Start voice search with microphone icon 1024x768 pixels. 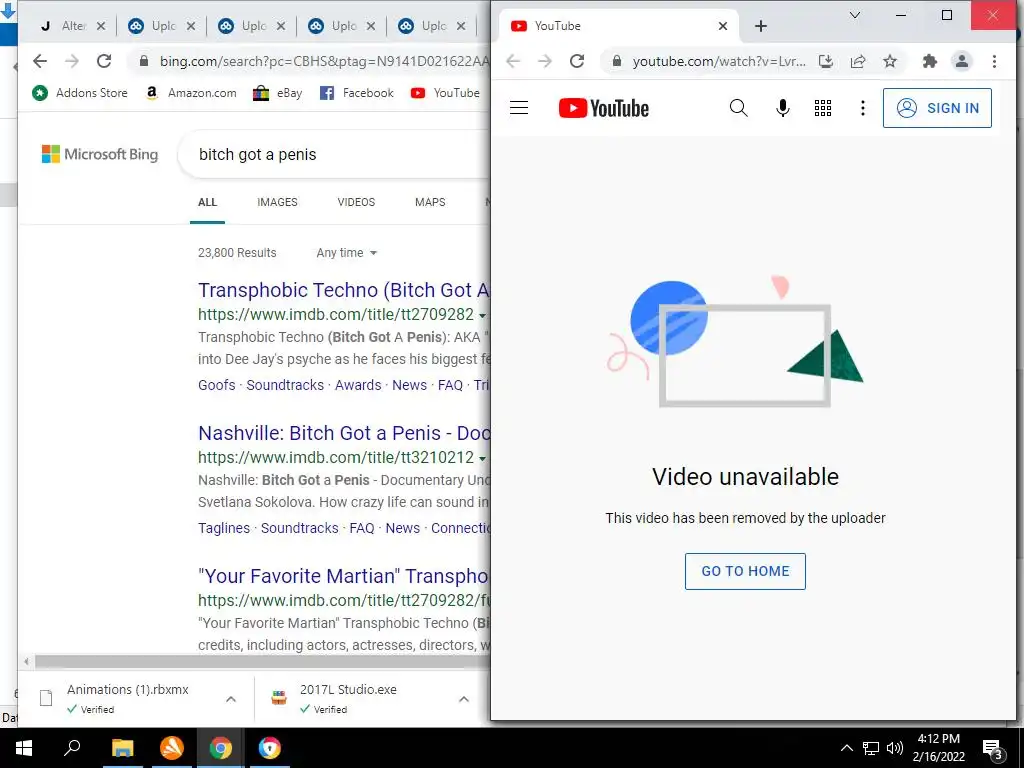tap(782, 108)
